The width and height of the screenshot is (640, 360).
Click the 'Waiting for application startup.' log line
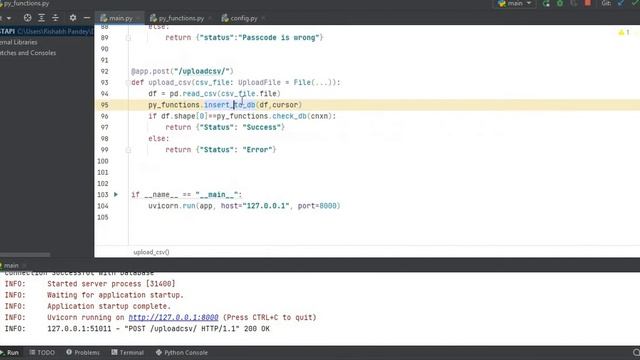click(116, 295)
